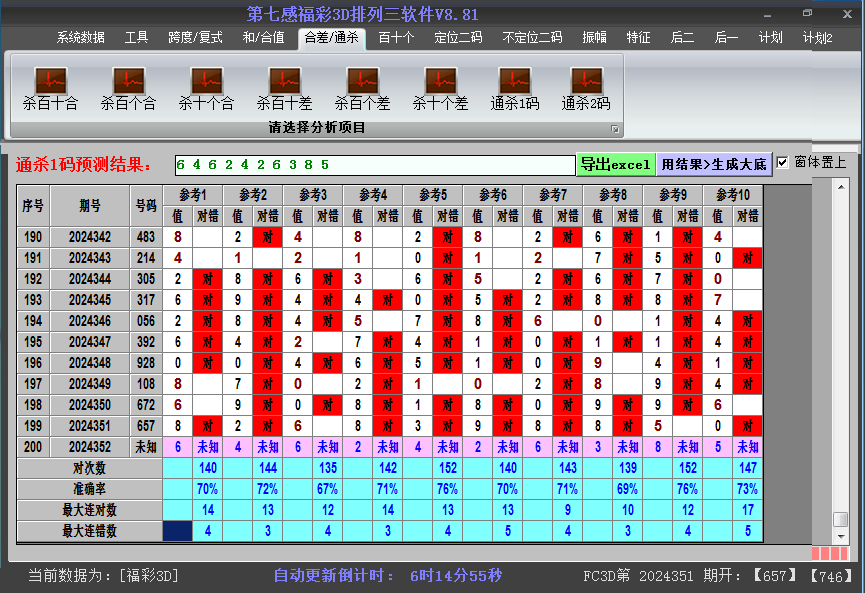The width and height of the screenshot is (865, 593).
Task: Switch to the 不定位二码 tab
Action: (x=532, y=38)
